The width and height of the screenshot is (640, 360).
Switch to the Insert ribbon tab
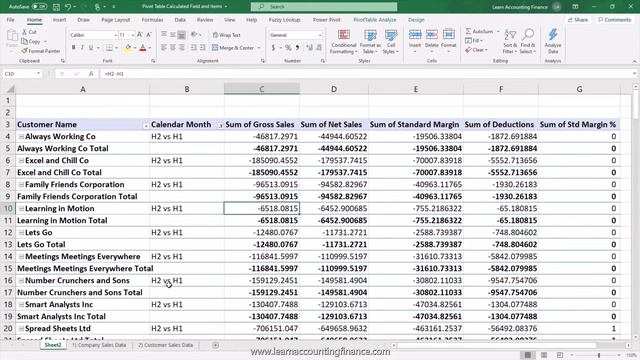tap(60, 20)
